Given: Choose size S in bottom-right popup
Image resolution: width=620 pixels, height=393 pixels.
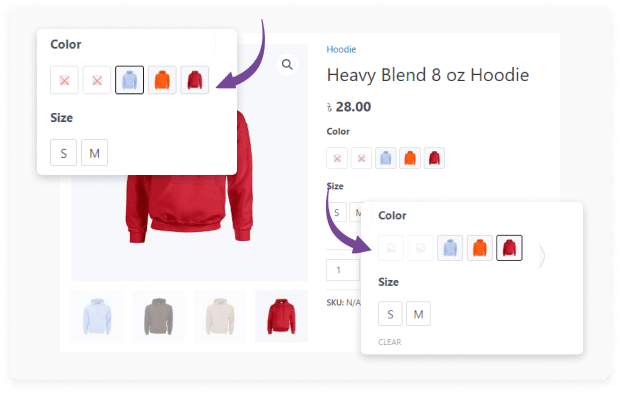Looking at the screenshot, I should (390, 314).
